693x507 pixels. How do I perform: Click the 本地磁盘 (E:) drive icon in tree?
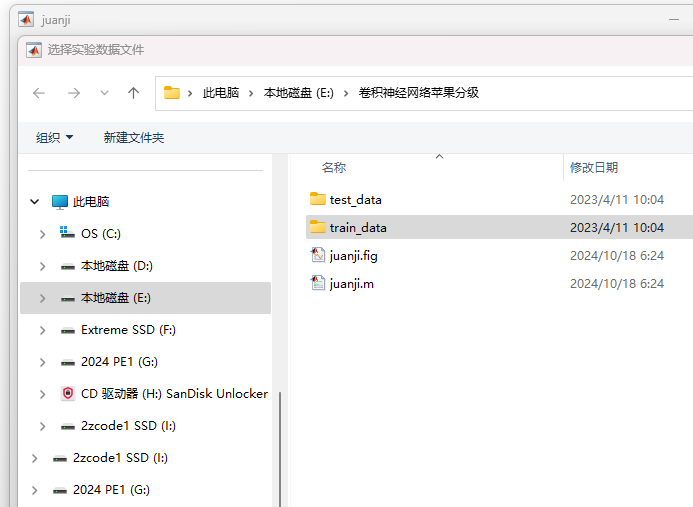click(68, 299)
